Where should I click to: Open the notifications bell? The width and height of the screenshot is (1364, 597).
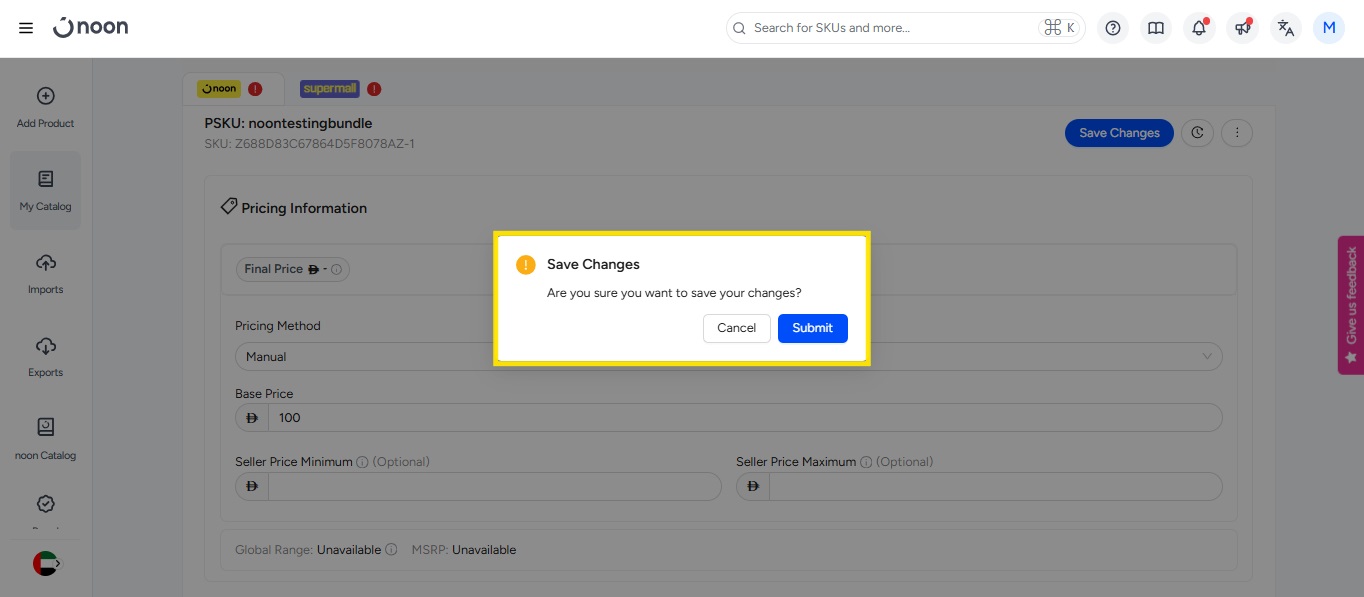point(1199,28)
